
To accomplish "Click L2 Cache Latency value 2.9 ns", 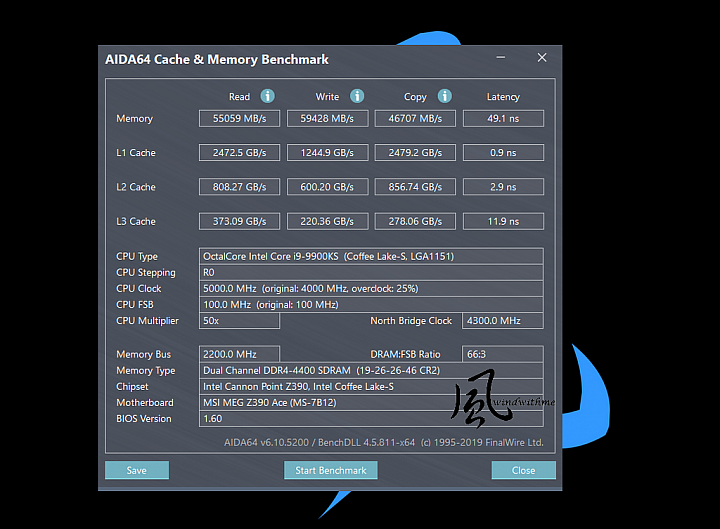I will click(503, 187).
